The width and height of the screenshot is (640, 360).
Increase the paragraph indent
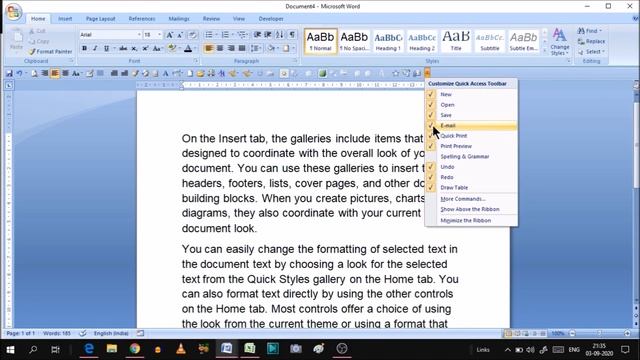click(268, 35)
